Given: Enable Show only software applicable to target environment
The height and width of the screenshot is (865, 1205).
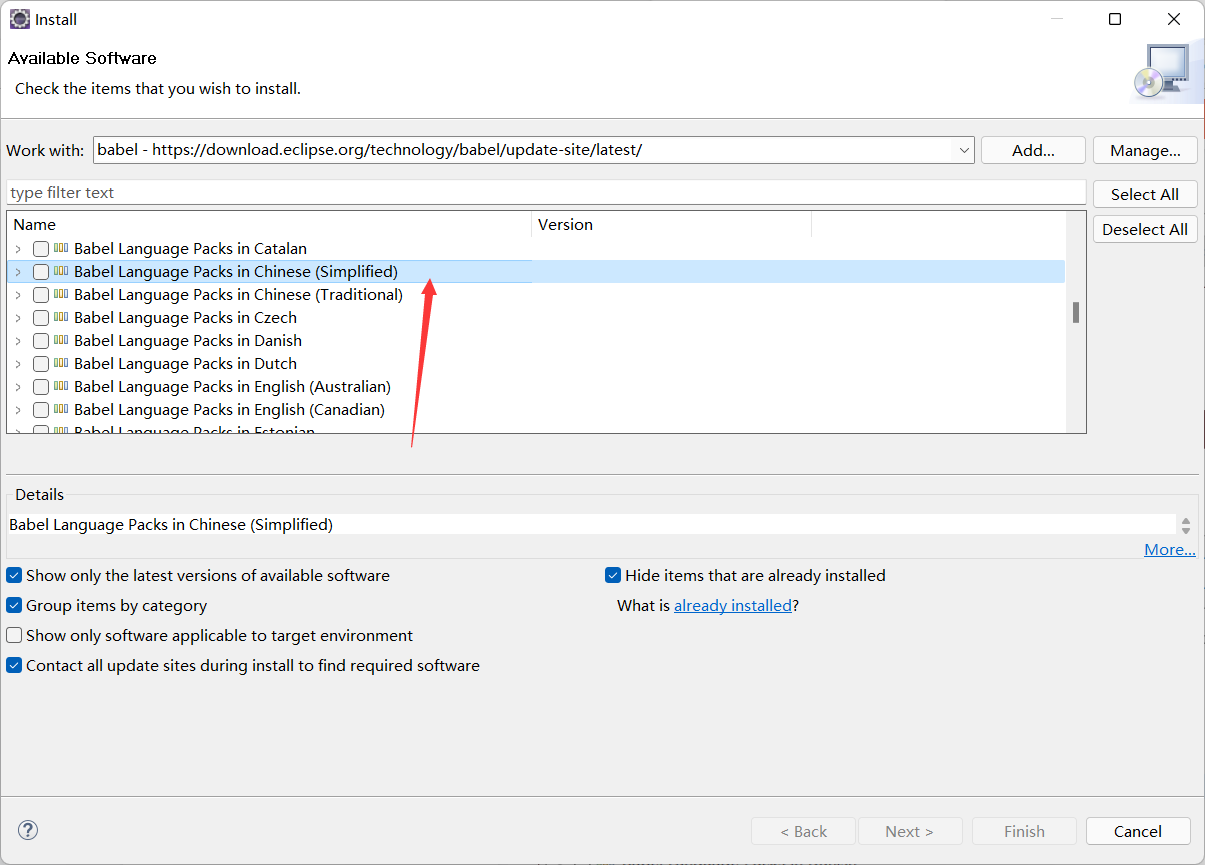Looking at the screenshot, I should click(14, 635).
